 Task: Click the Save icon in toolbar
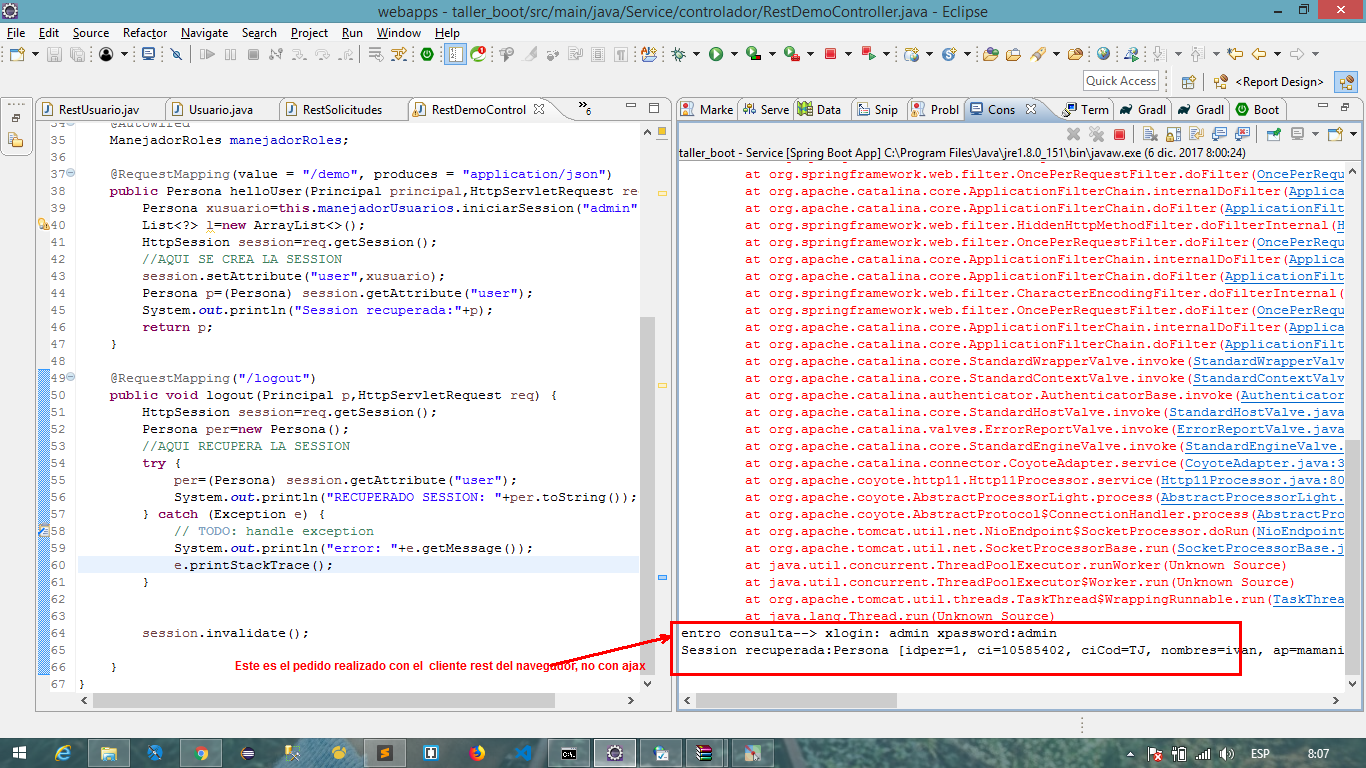[54, 54]
